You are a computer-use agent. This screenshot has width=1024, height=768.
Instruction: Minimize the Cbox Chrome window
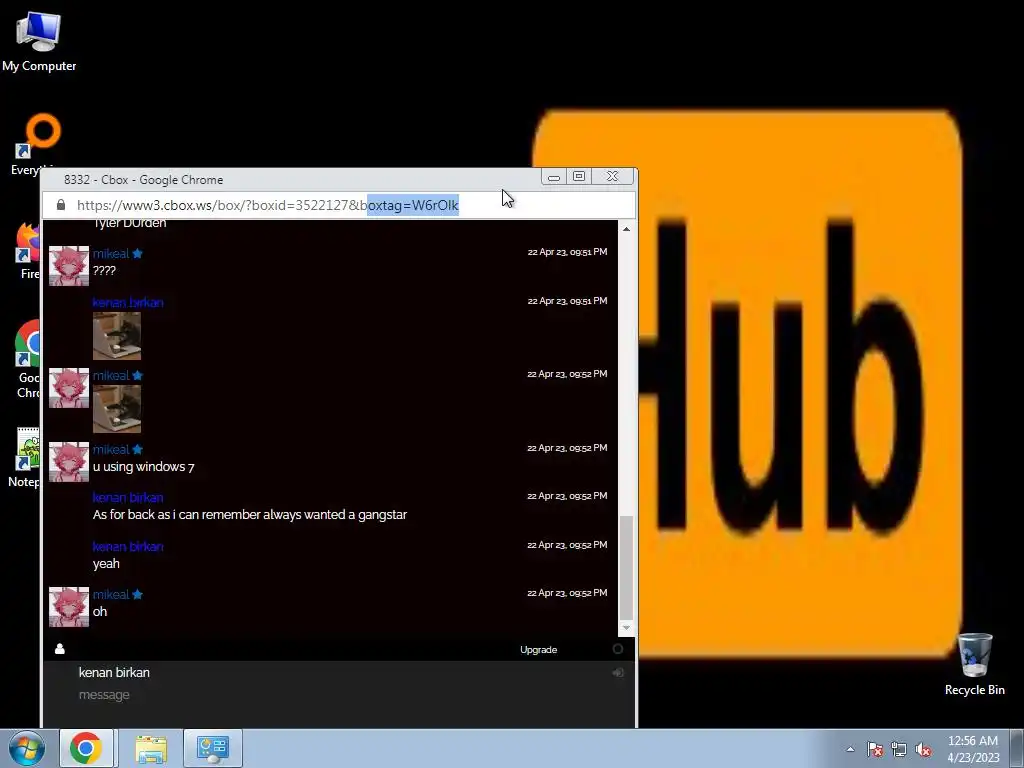coord(554,177)
